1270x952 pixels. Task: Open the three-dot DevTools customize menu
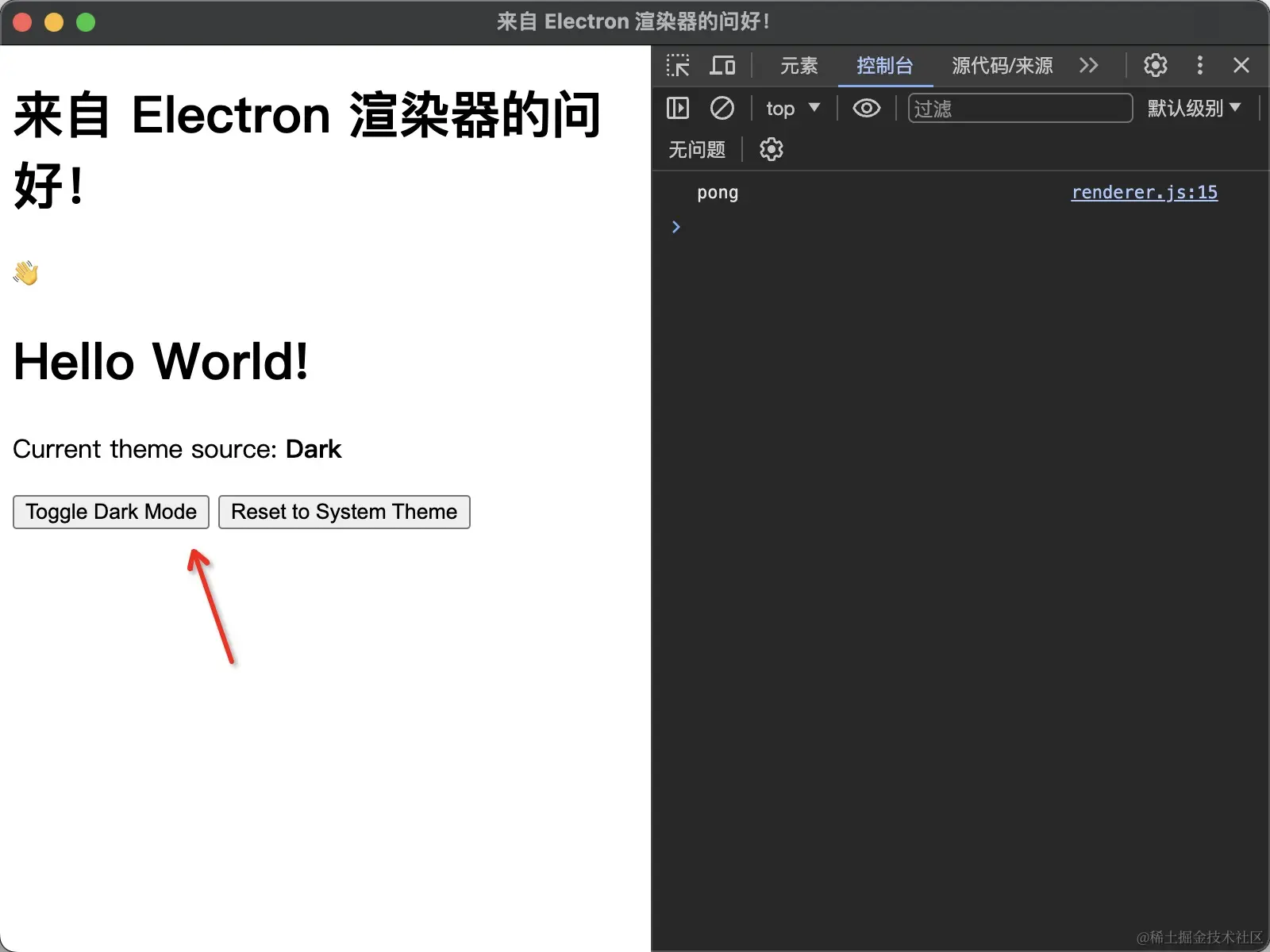[1199, 65]
